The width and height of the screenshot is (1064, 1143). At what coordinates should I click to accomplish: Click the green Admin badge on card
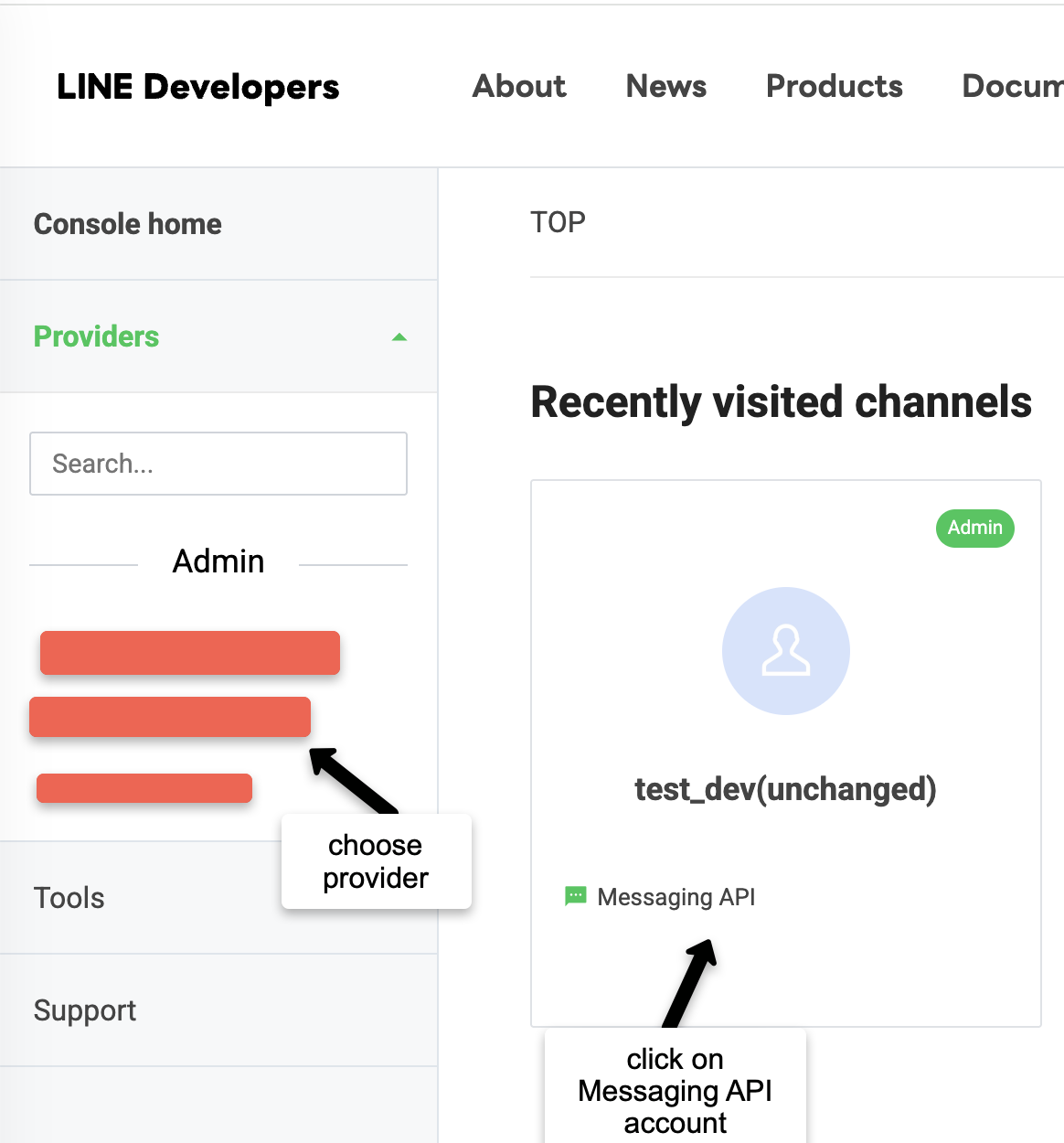(974, 529)
